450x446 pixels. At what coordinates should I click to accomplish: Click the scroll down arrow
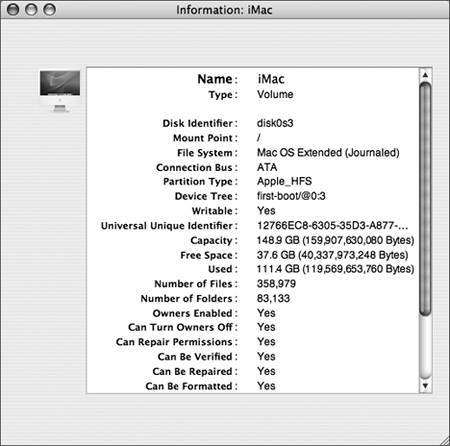(x=425, y=386)
